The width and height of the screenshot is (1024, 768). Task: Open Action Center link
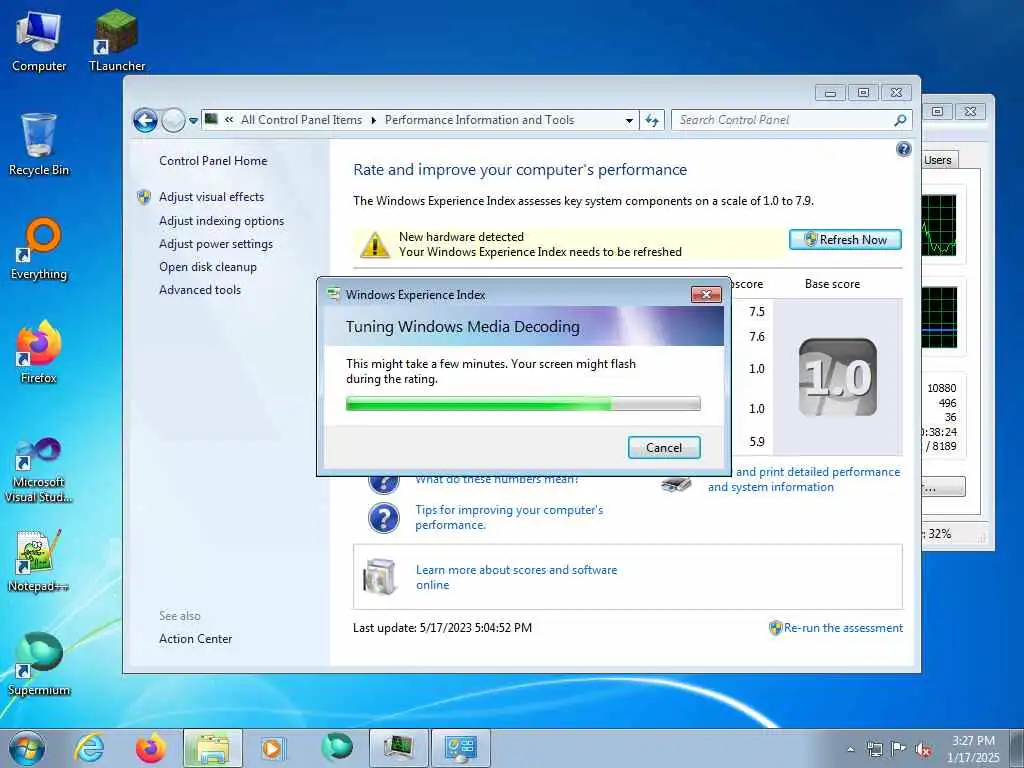click(x=195, y=639)
